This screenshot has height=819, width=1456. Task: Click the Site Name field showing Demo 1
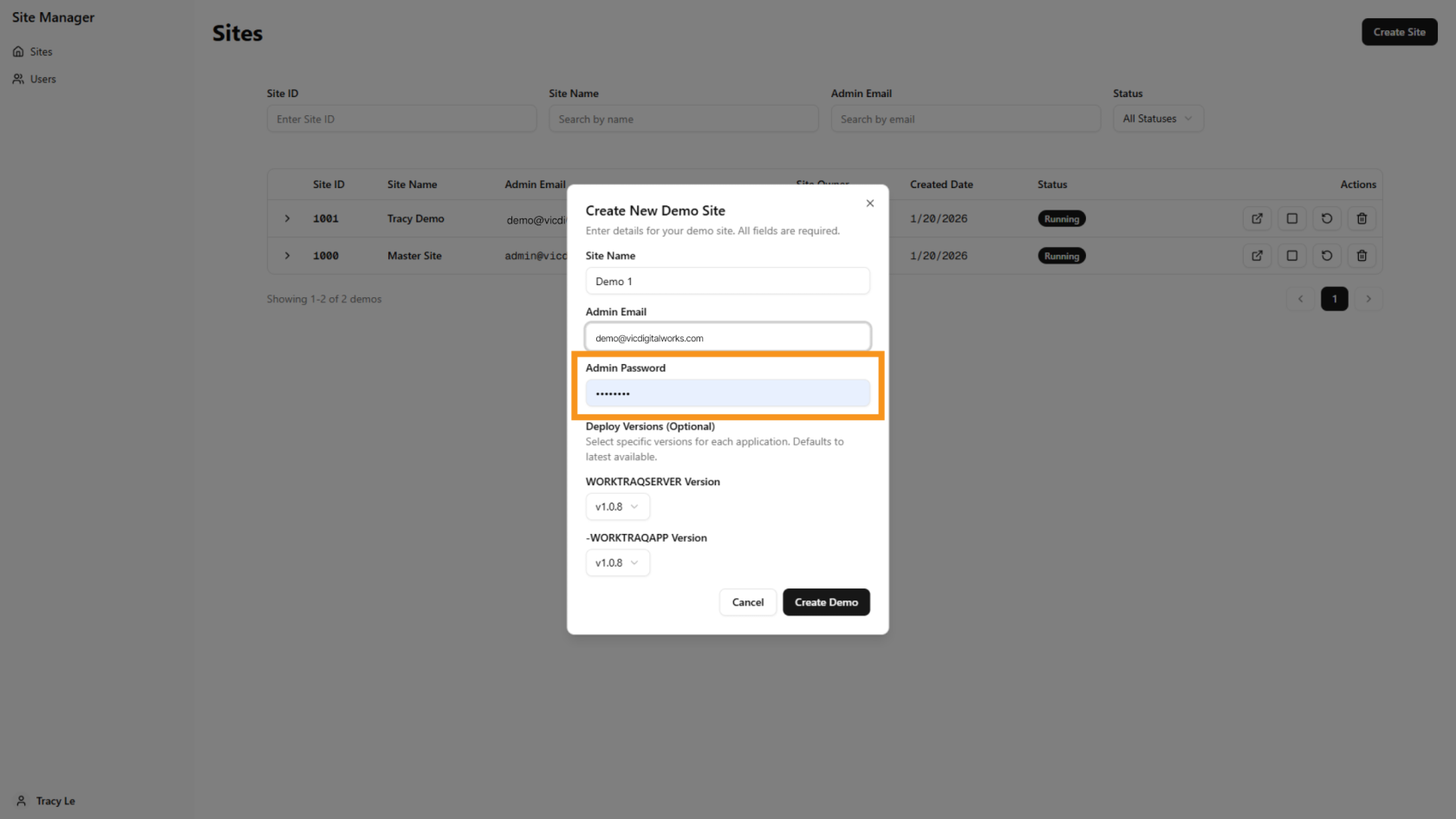point(727,281)
